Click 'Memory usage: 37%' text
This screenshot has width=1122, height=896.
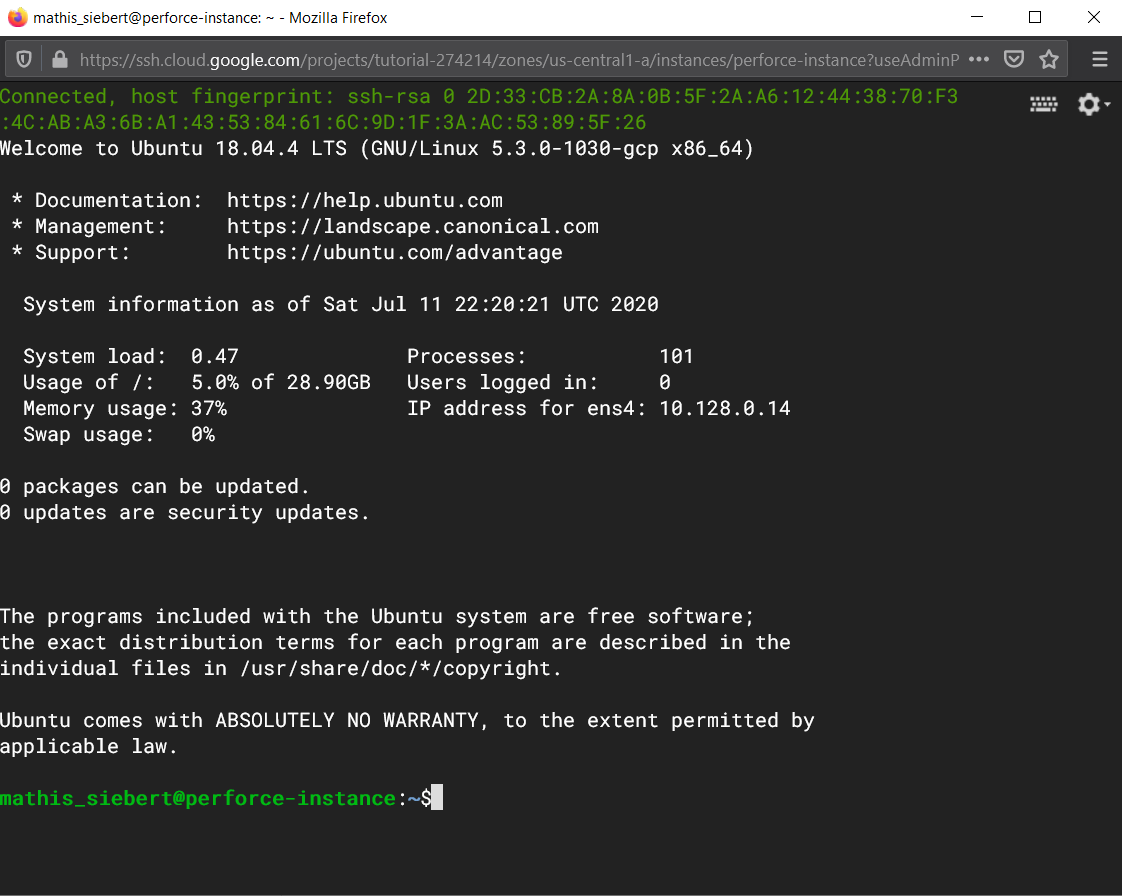coord(125,409)
